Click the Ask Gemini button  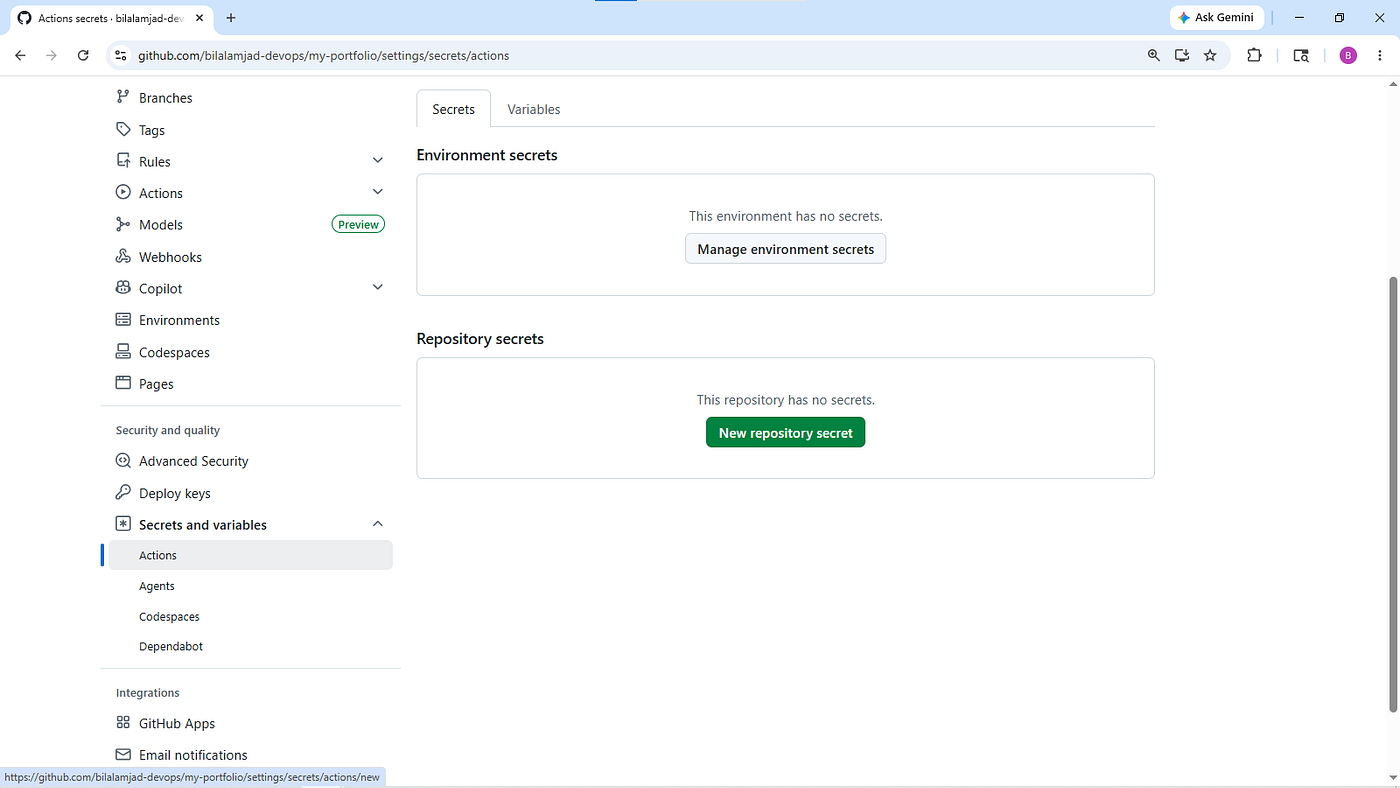pyautogui.click(x=1217, y=18)
